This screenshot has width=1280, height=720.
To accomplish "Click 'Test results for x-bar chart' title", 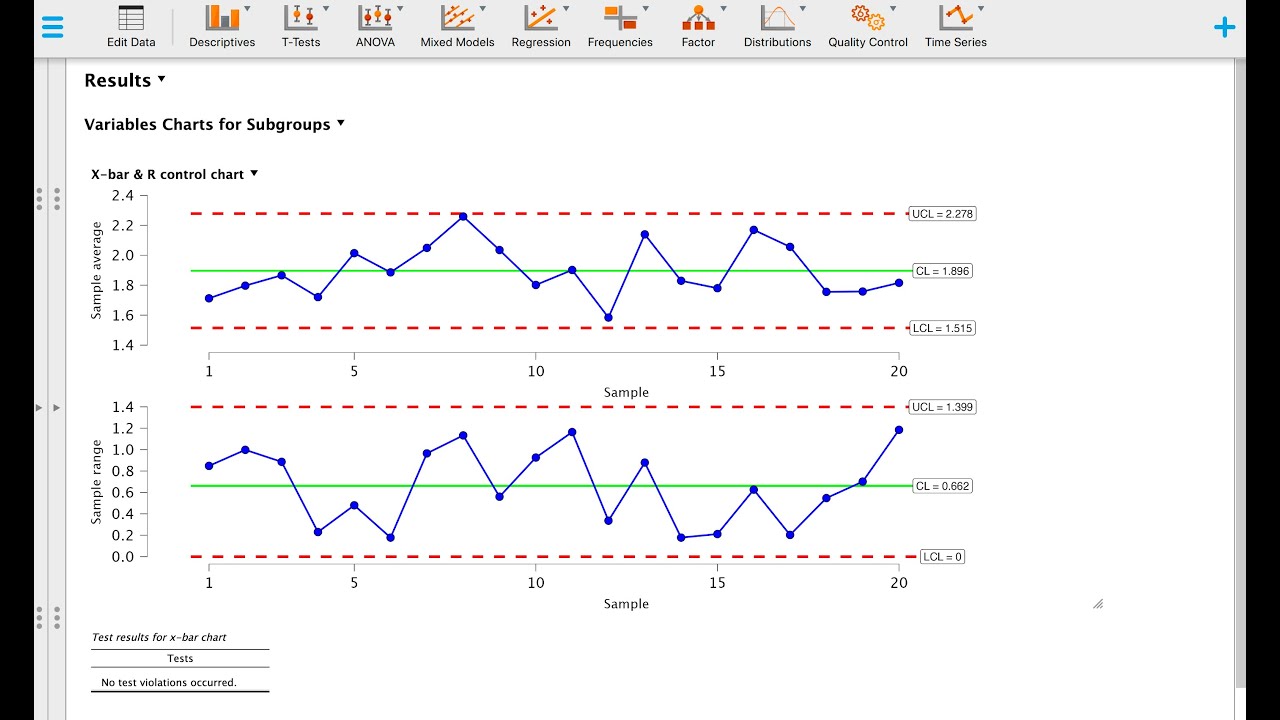I will point(159,637).
